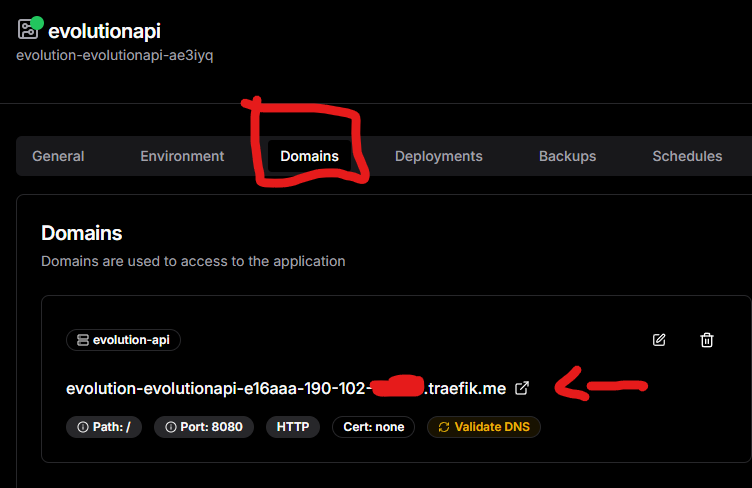The width and height of the screenshot is (752, 488).
Task: Click the edit domain pencil icon
Action: click(x=659, y=340)
